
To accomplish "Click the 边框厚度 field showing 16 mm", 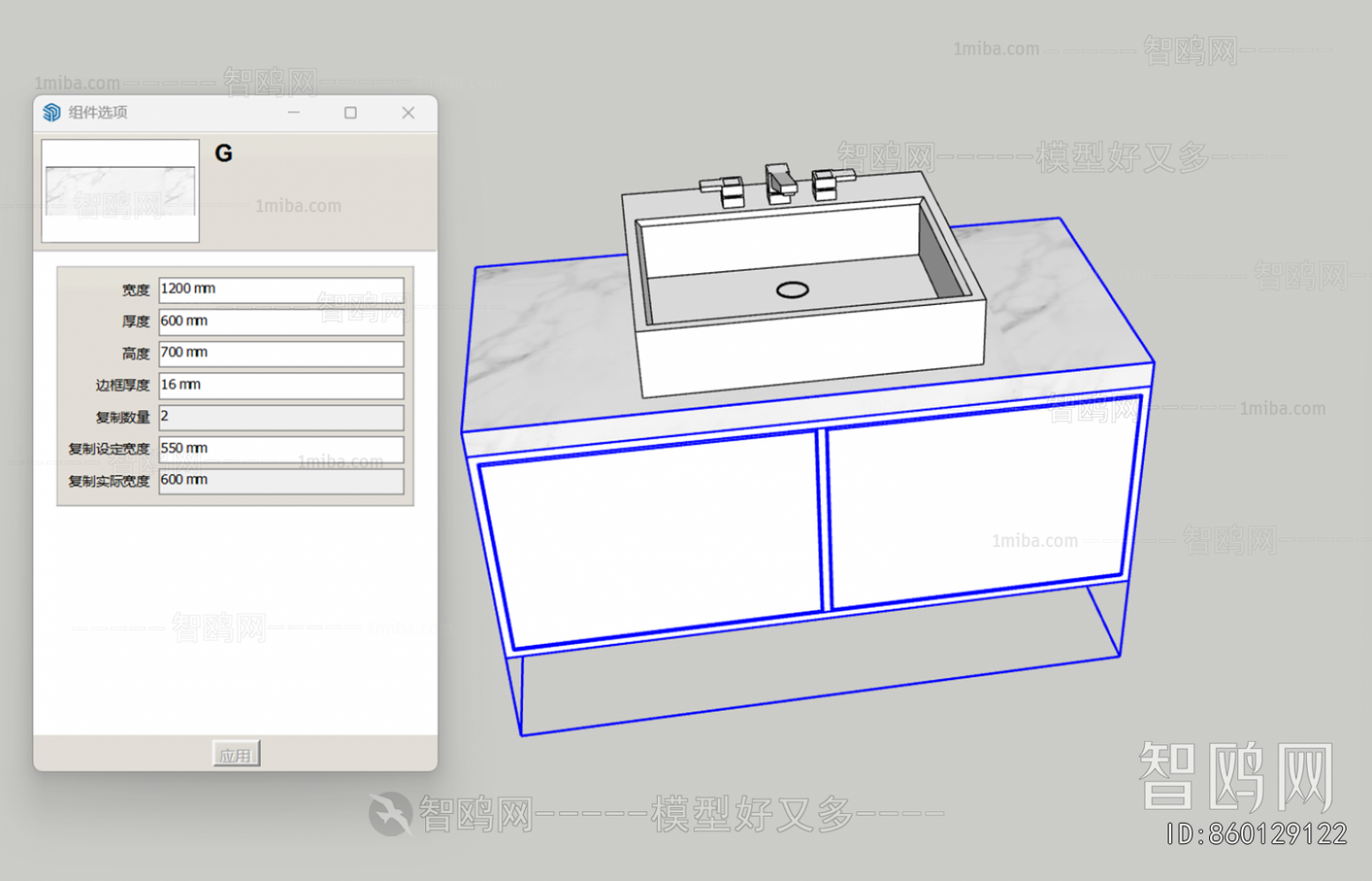I will coord(281,385).
